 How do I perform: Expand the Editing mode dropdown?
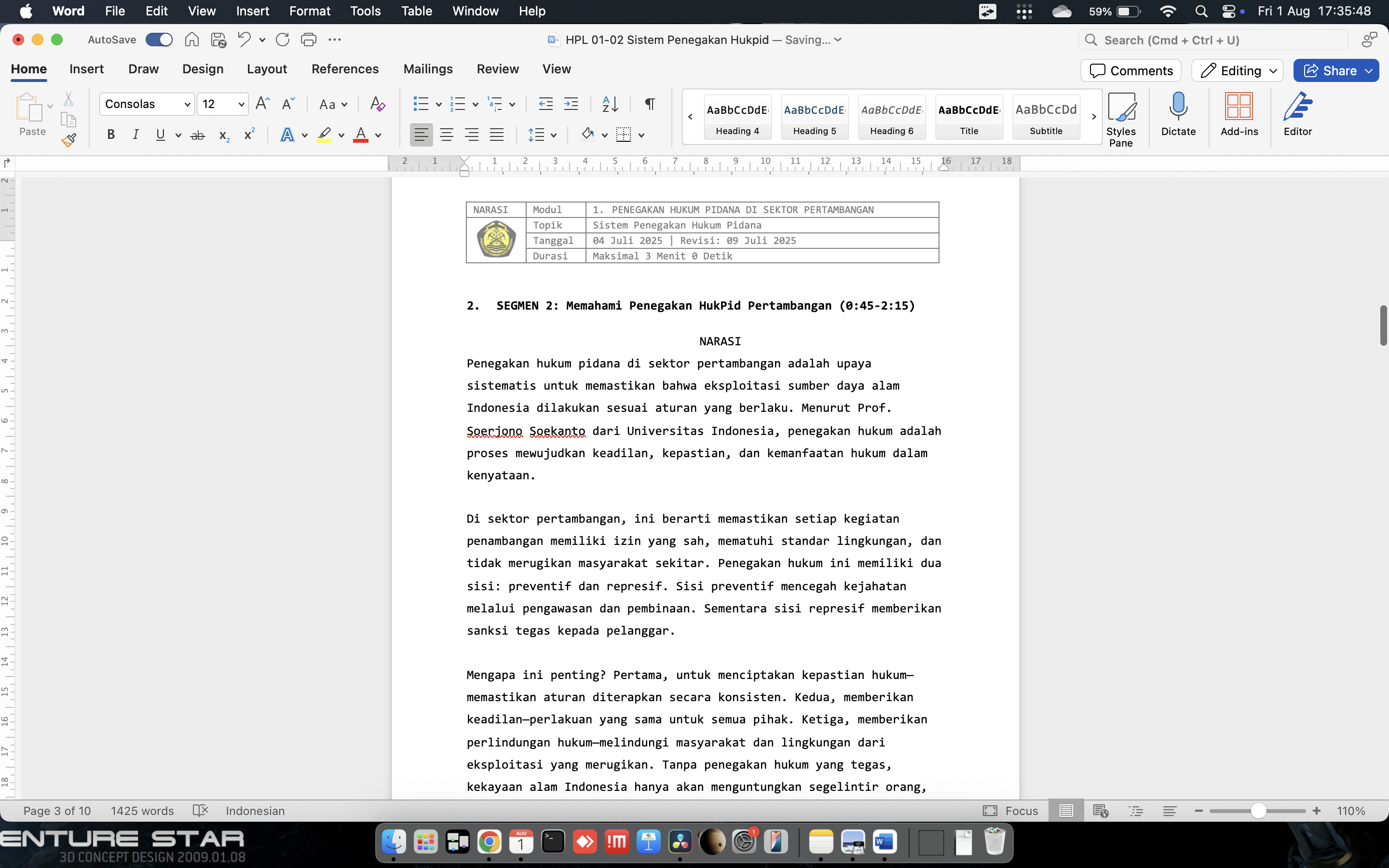click(1272, 71)
